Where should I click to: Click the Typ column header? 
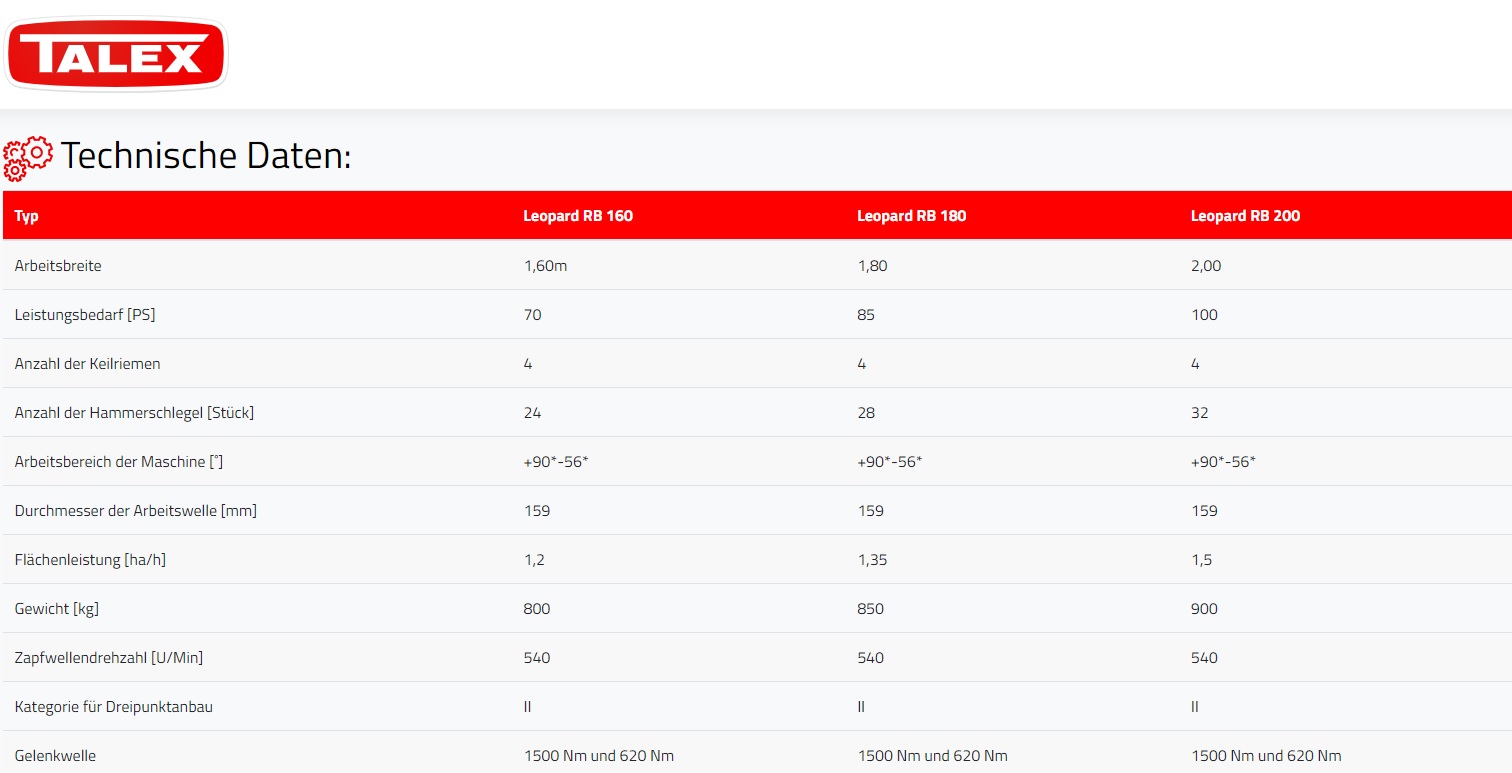point(27,216)
